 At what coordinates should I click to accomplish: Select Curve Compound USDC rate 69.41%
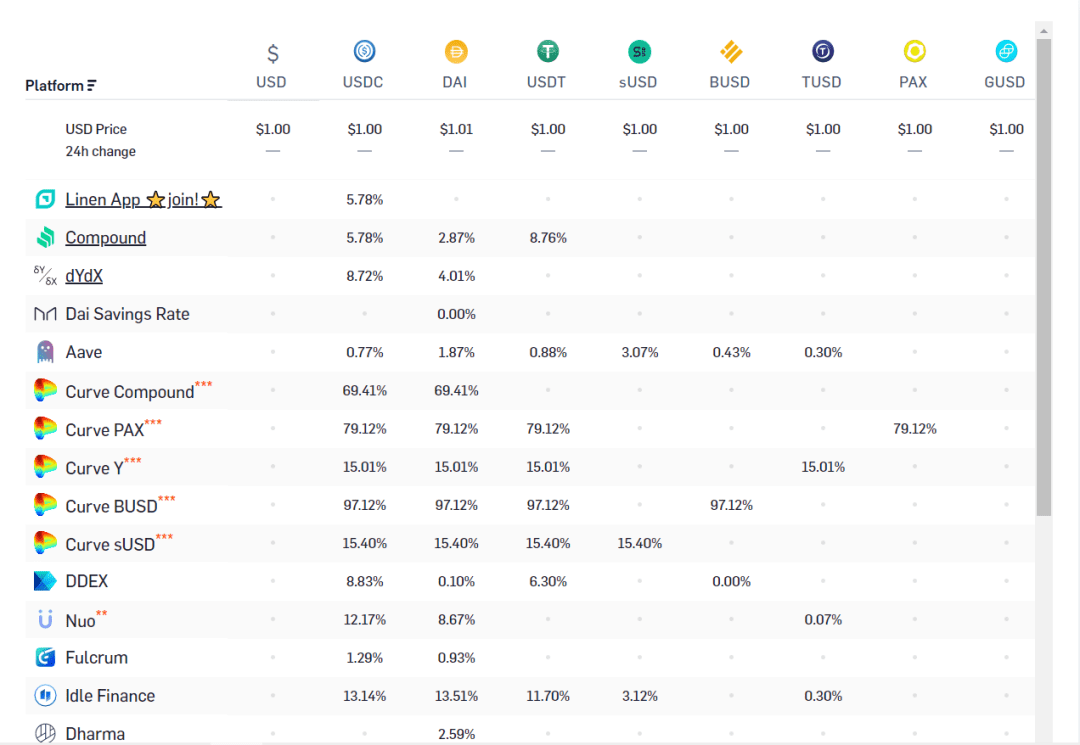364,390
